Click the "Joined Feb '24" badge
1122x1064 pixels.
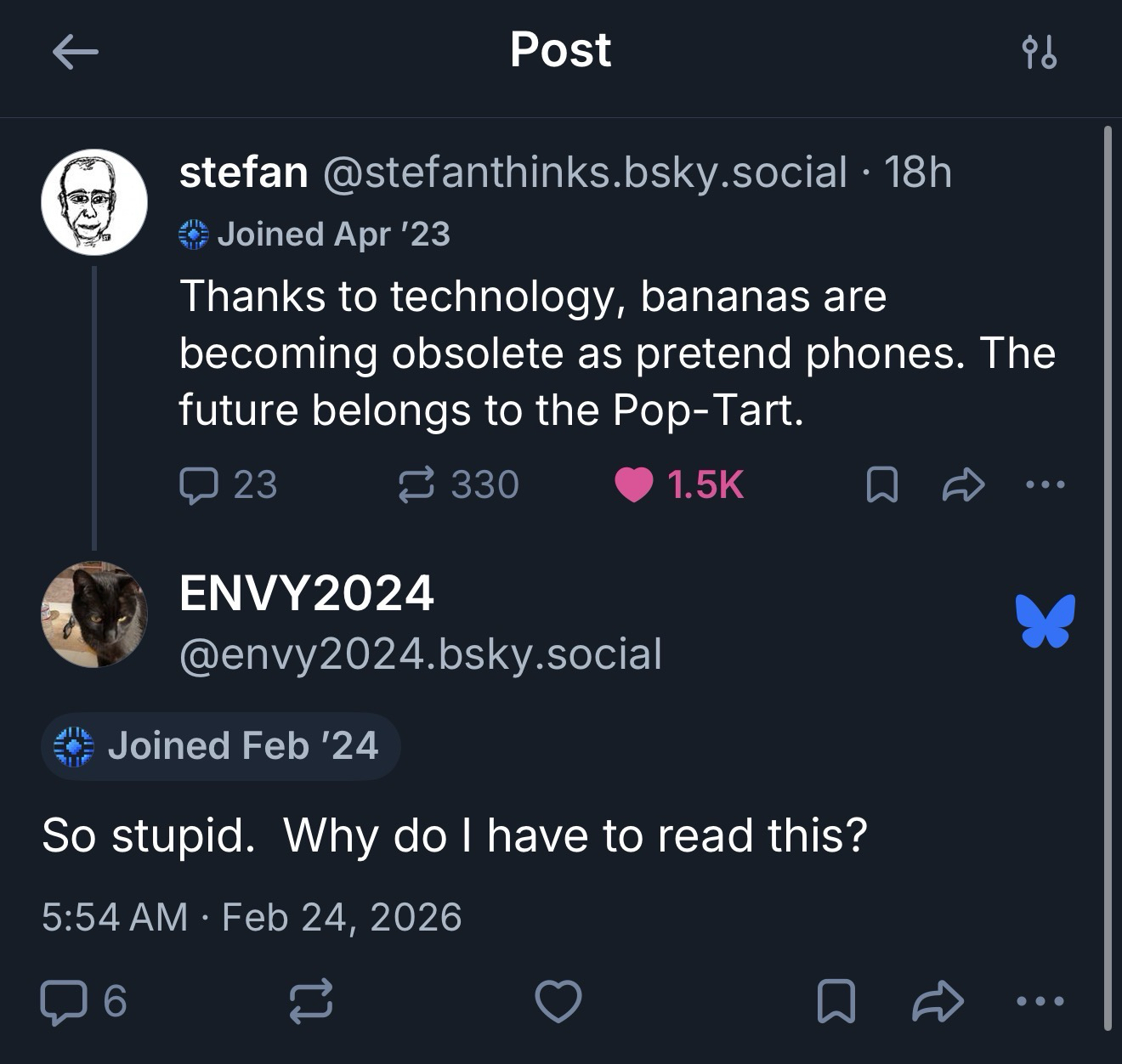coord(220,746)
